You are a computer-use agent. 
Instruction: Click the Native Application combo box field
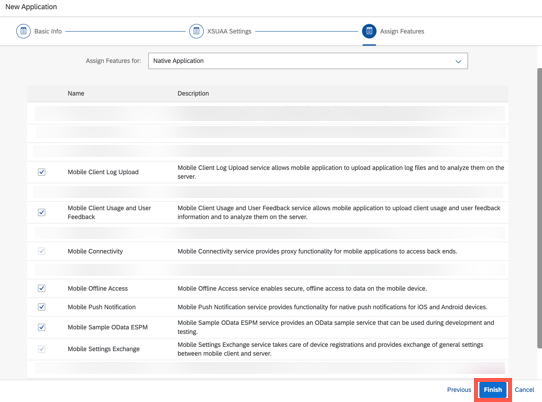(x=308, y=61)
